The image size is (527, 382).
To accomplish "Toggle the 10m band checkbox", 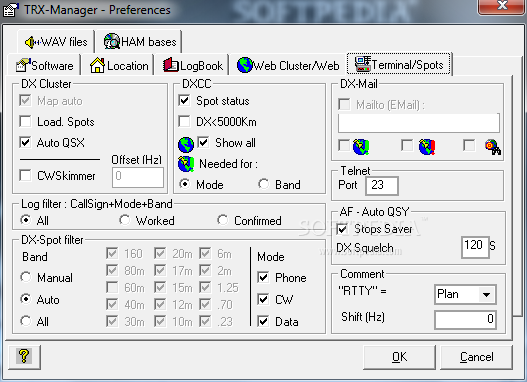I will pyautogui.click(x=160, y=321).
